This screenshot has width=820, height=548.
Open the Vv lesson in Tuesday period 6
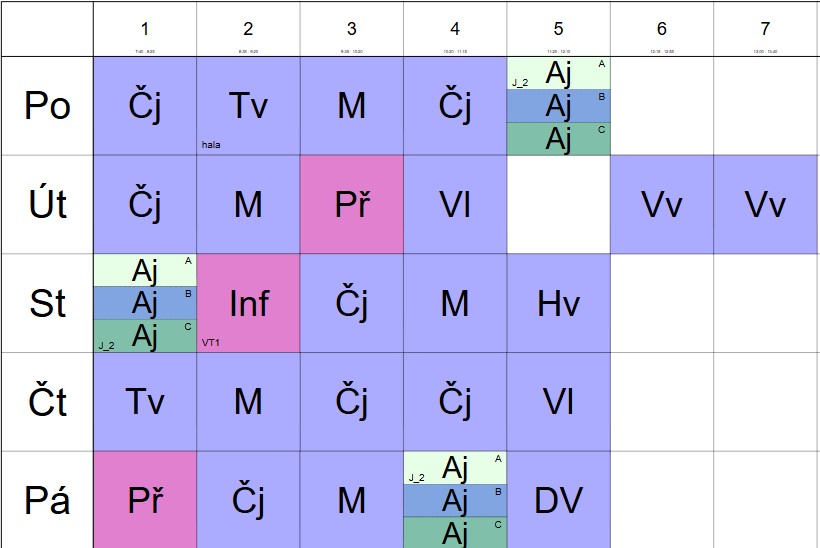pos(662,204)
